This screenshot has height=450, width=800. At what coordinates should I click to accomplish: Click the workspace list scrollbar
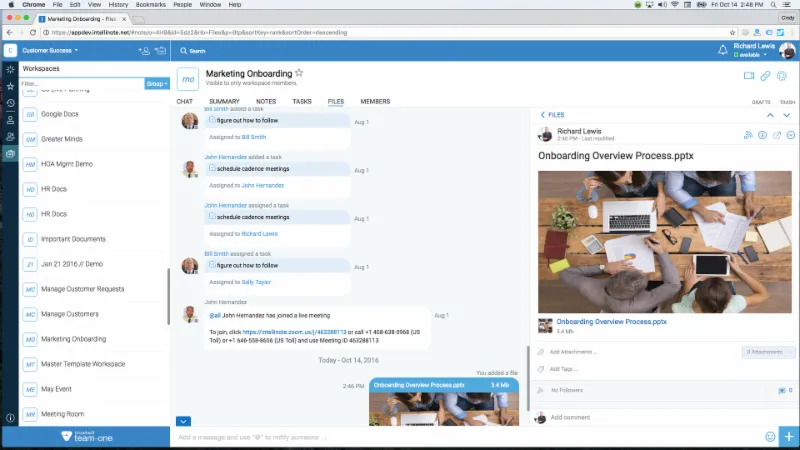click(168, 297)
